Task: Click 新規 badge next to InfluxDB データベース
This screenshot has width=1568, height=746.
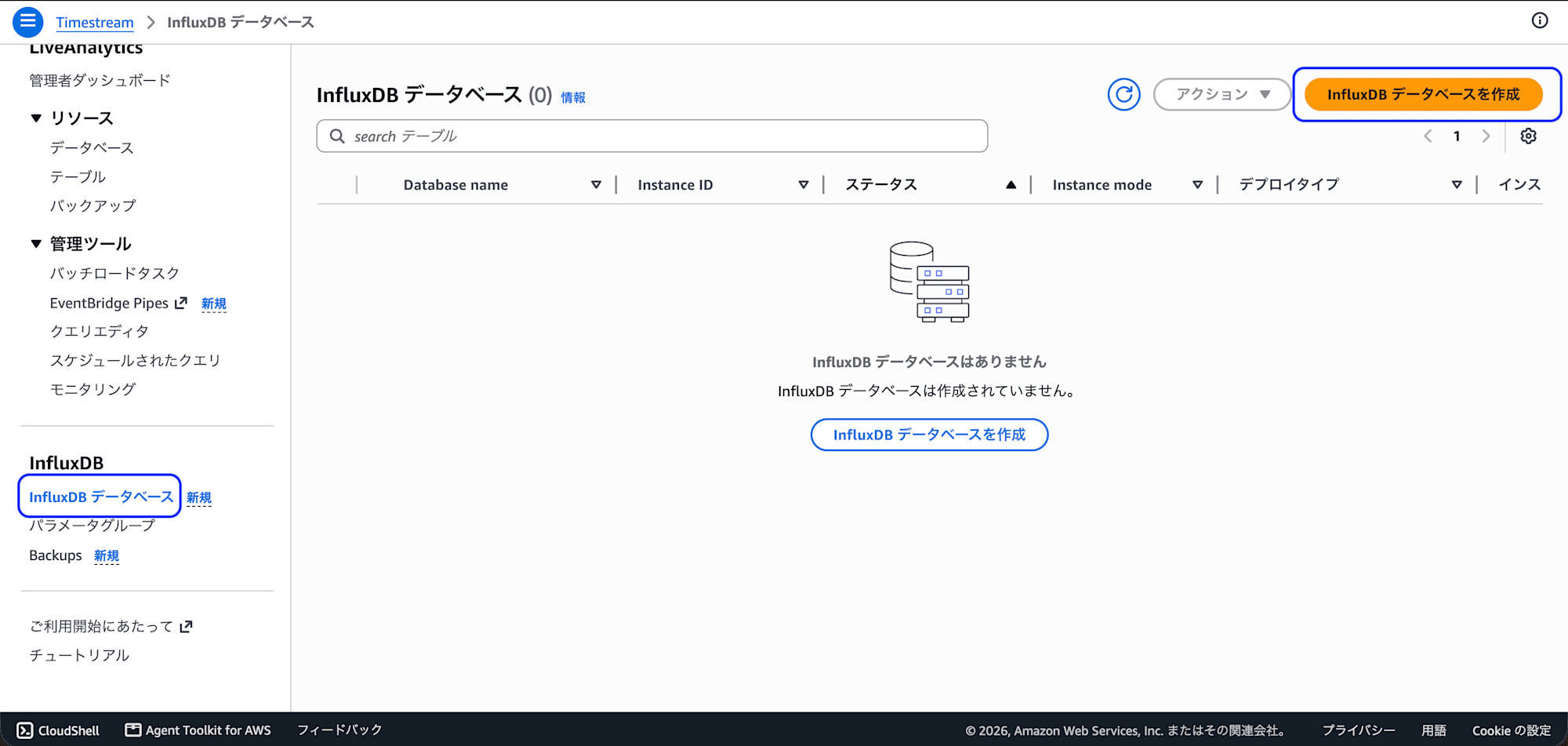Action: (x=199, y=498)
